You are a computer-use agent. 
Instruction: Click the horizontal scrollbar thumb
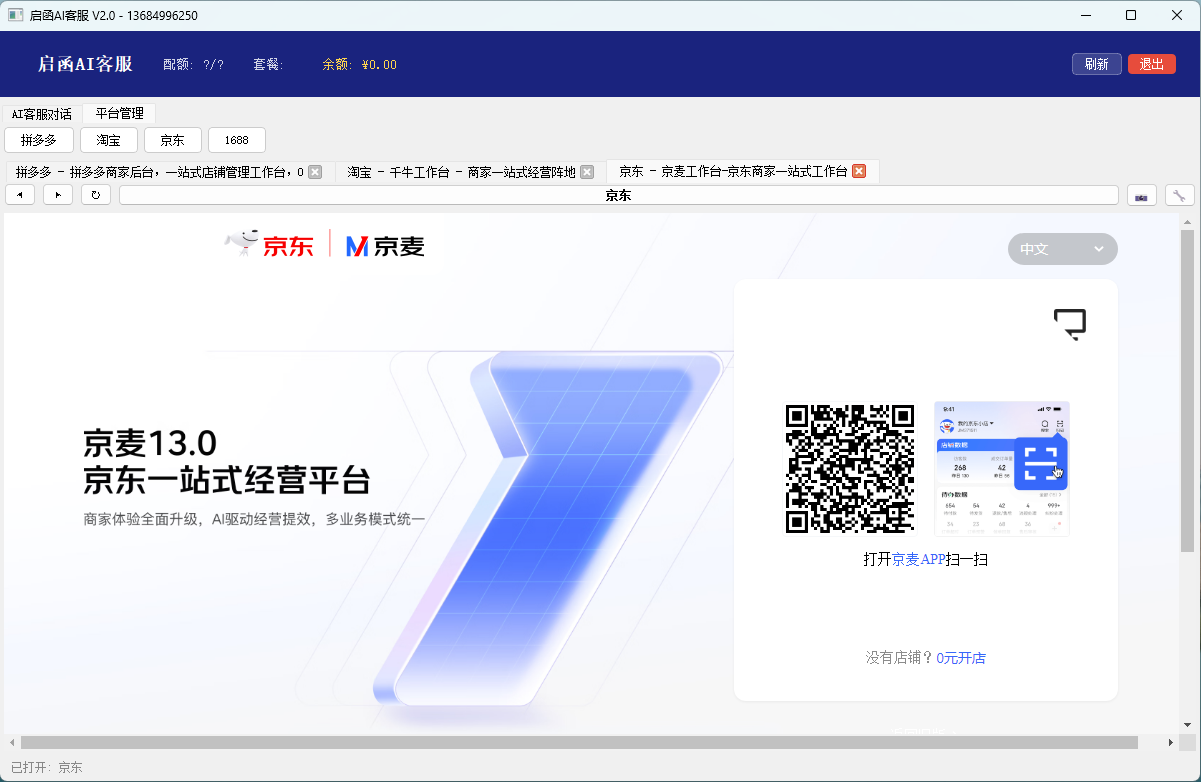point(579,742)
